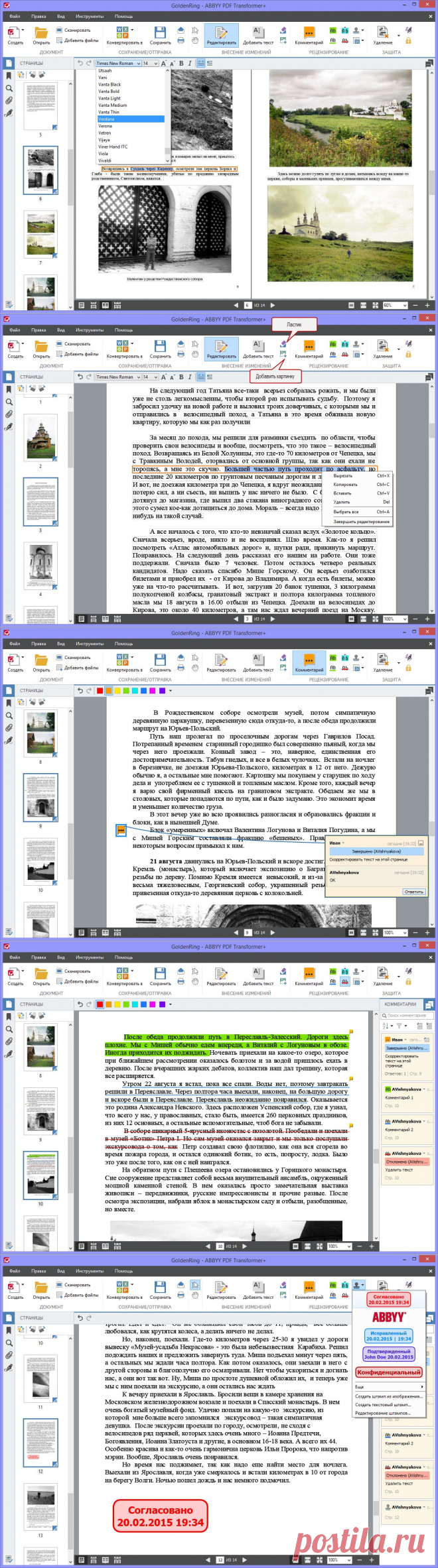
Task: Click the Поиск комментариев search field
Action: pos(408,1015)
